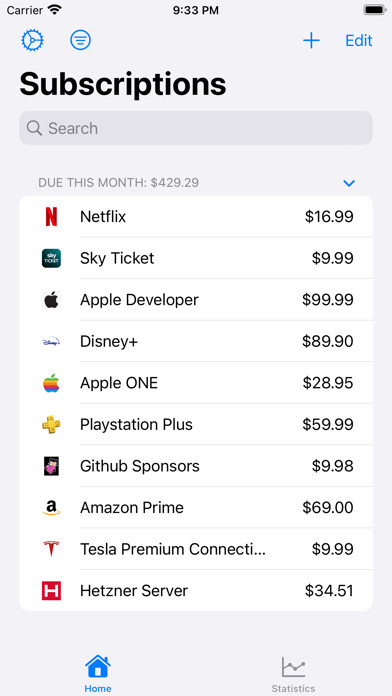Open Github Sponsors entry
This screenshot has width=392, height=696.
point(196,466)
